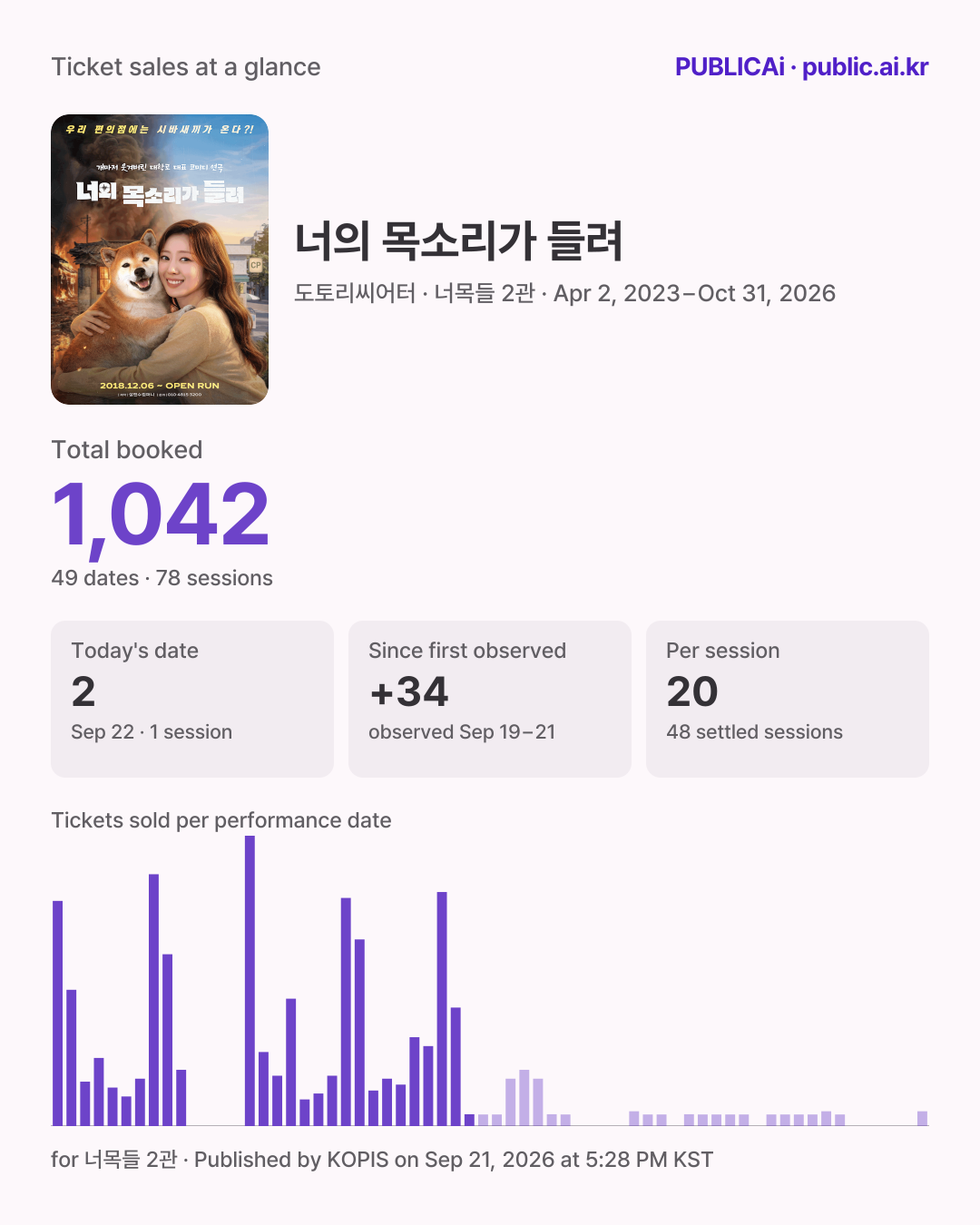Image resolution: width=980 pixels, height=1225 pixels.
Task: Click the Tickets sold per performance date heading
Action: (x=221, y=820)
